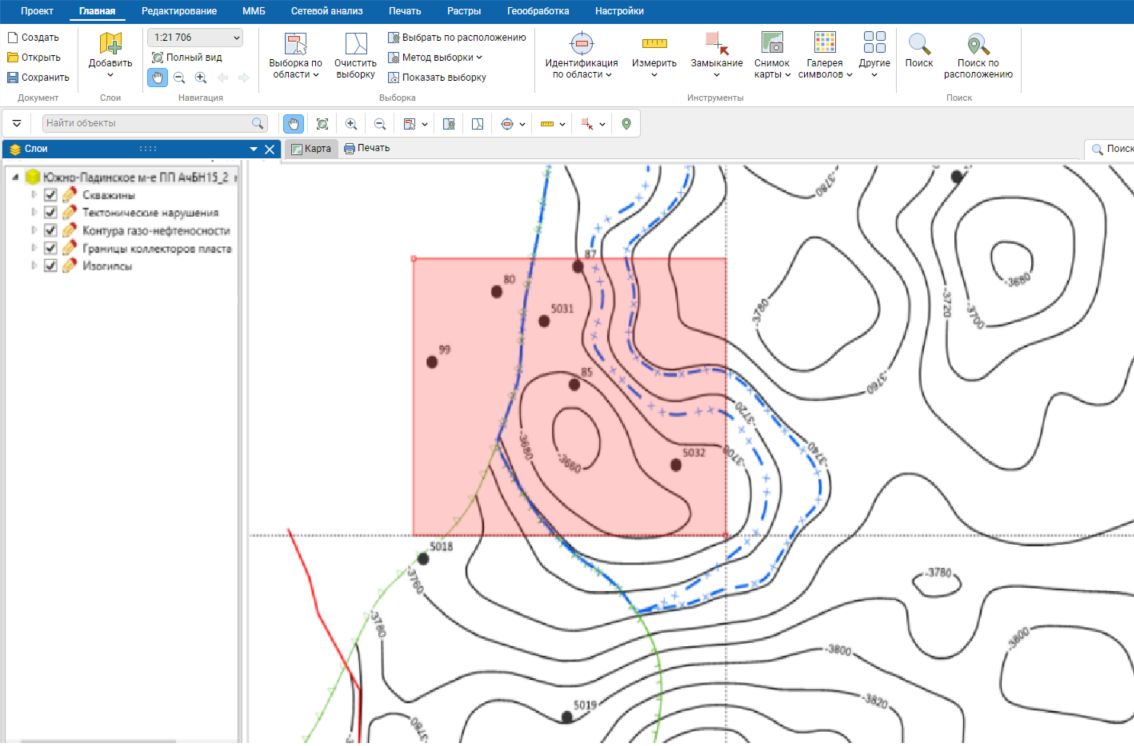Click the Поиск по расположению icon
1134x746 pixels.
pos(977,44)
